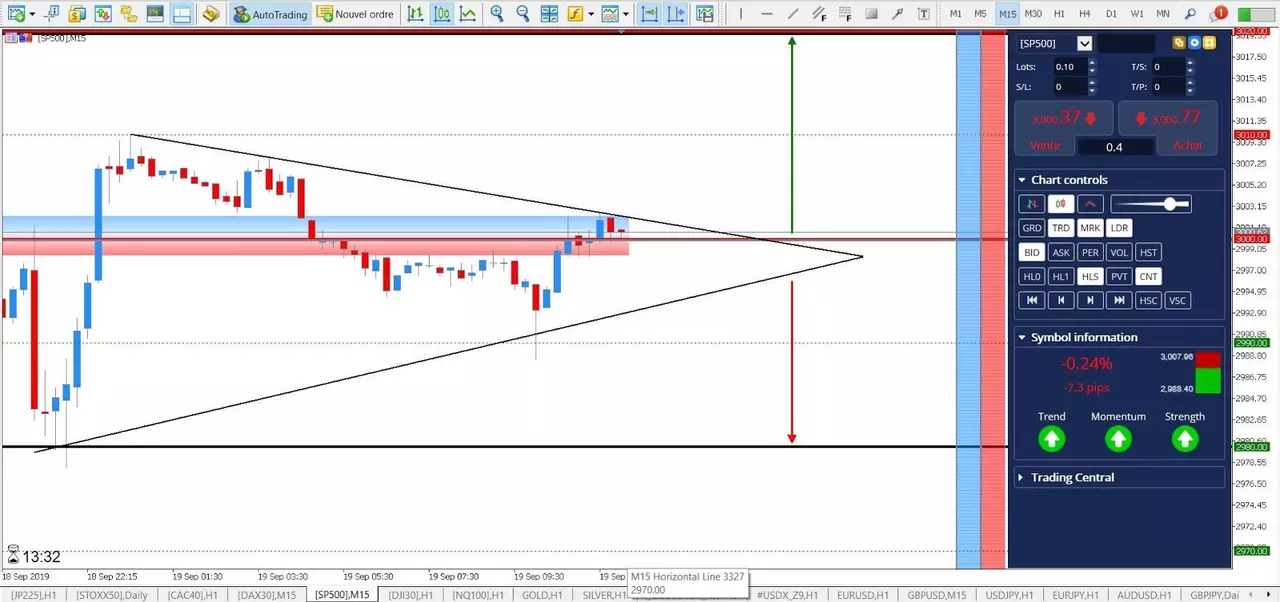Select the vertical line drawing tool
The image size is (1280, 602).
click(x=741, y=14)
